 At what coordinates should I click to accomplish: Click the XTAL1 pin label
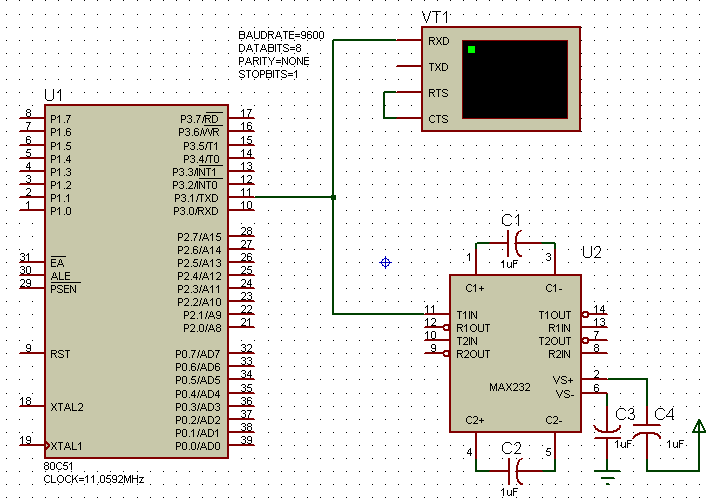click(66, 446)
